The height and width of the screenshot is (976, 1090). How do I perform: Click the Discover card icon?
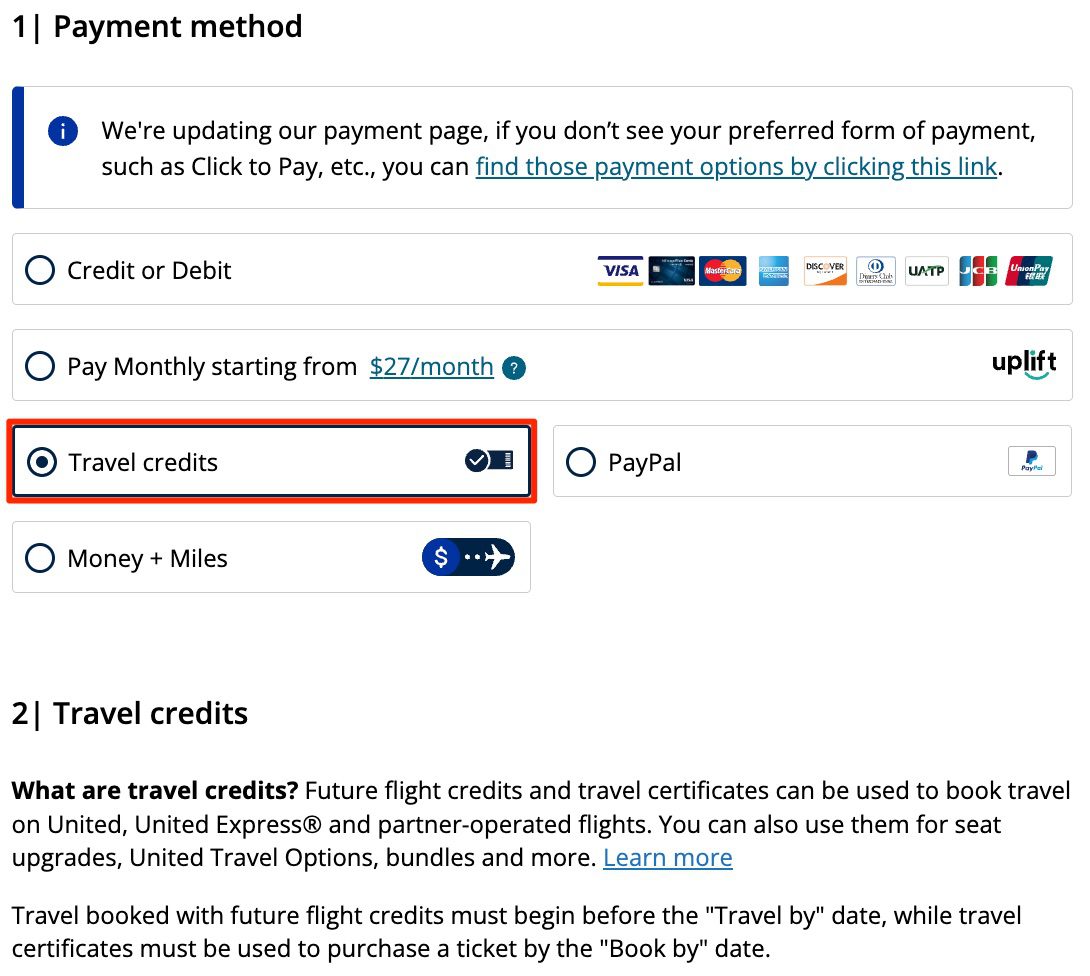coord(825,270)
